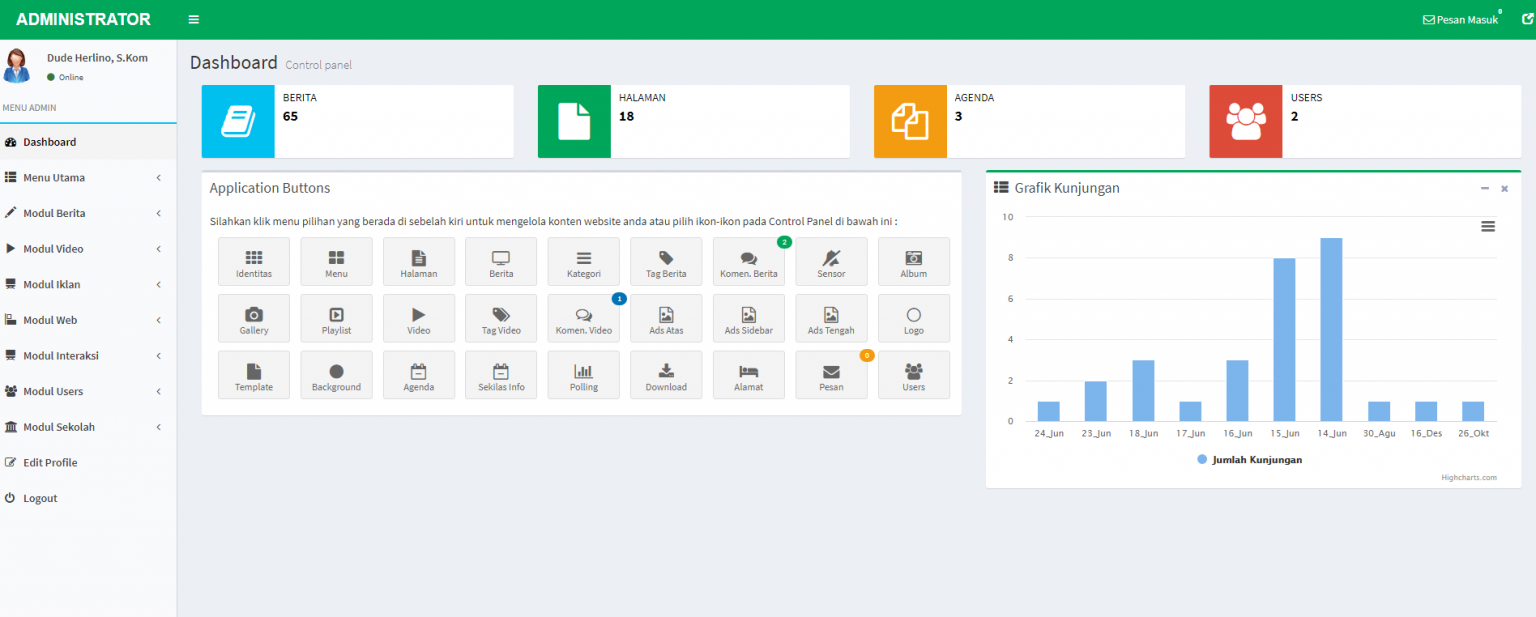The width and height of the screenshot is (1536, 617).
Task: Open the Playlist icon button
Action: coord(336,319)
